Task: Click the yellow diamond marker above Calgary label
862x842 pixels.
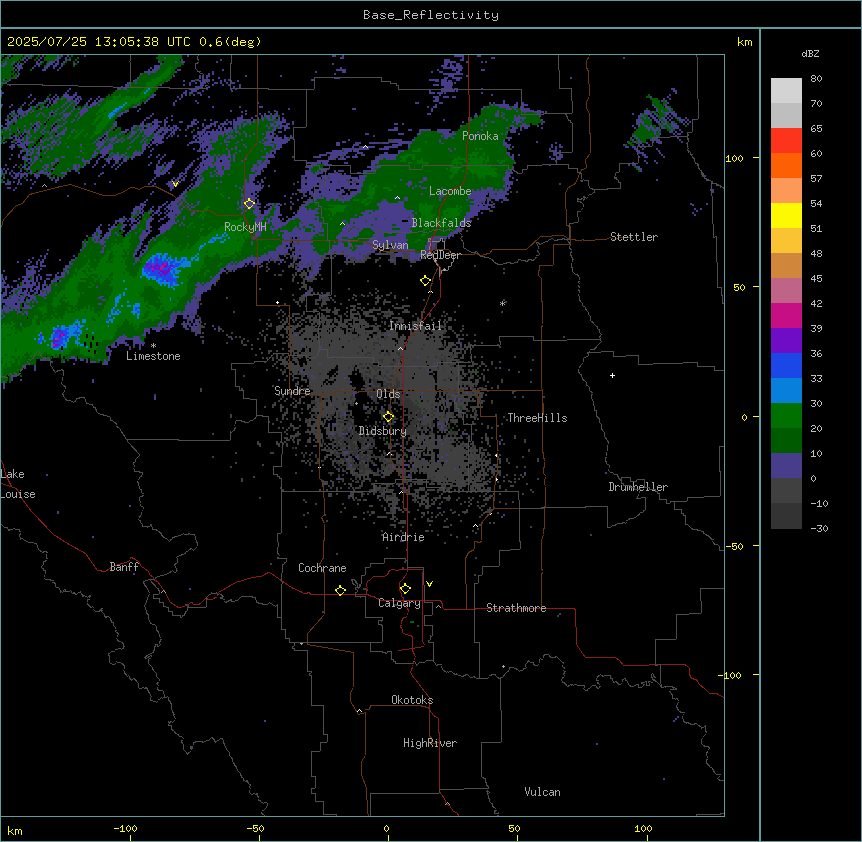Action: [x=405, y=589]
